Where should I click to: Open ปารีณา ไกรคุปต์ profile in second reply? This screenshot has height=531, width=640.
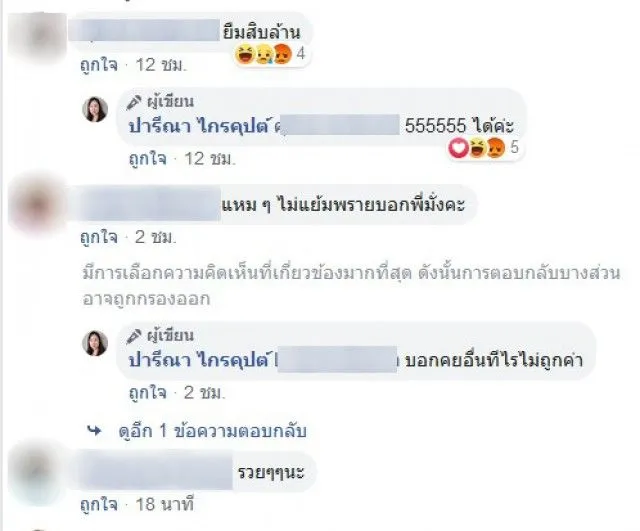(x=199, y=360)
